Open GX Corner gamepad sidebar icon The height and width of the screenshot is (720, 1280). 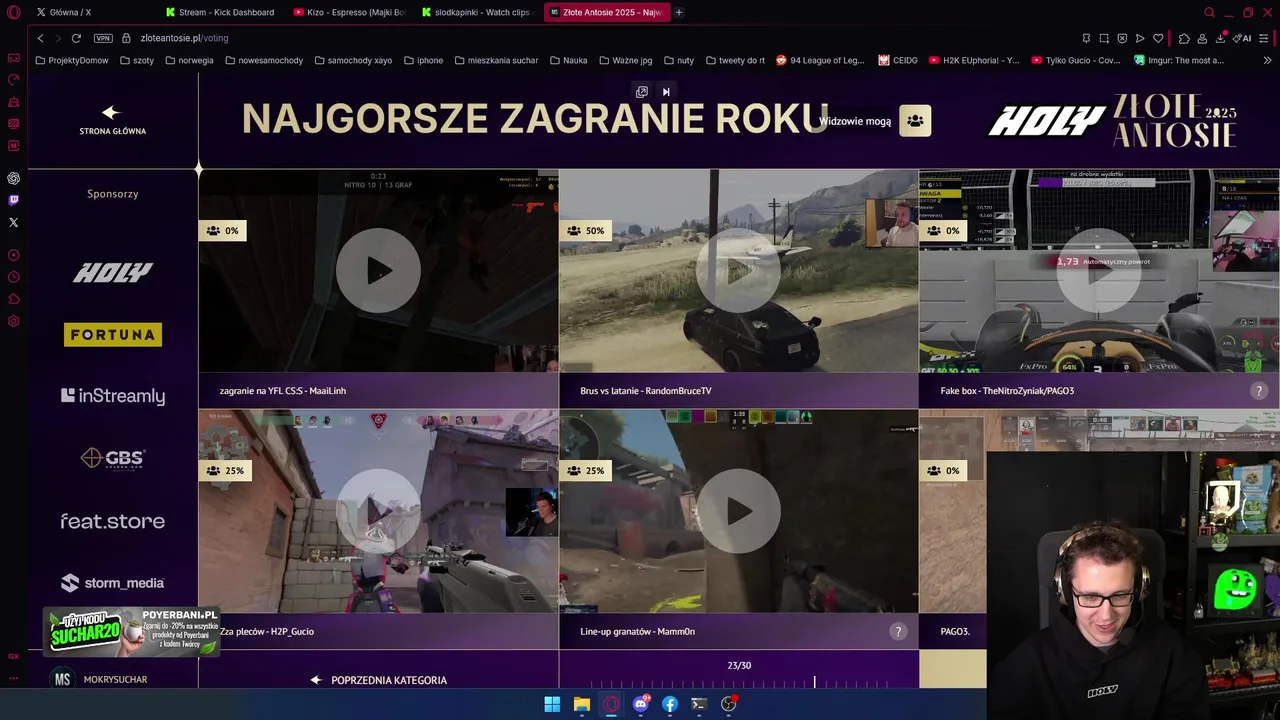pyautogui.click(x=14, y=58)
